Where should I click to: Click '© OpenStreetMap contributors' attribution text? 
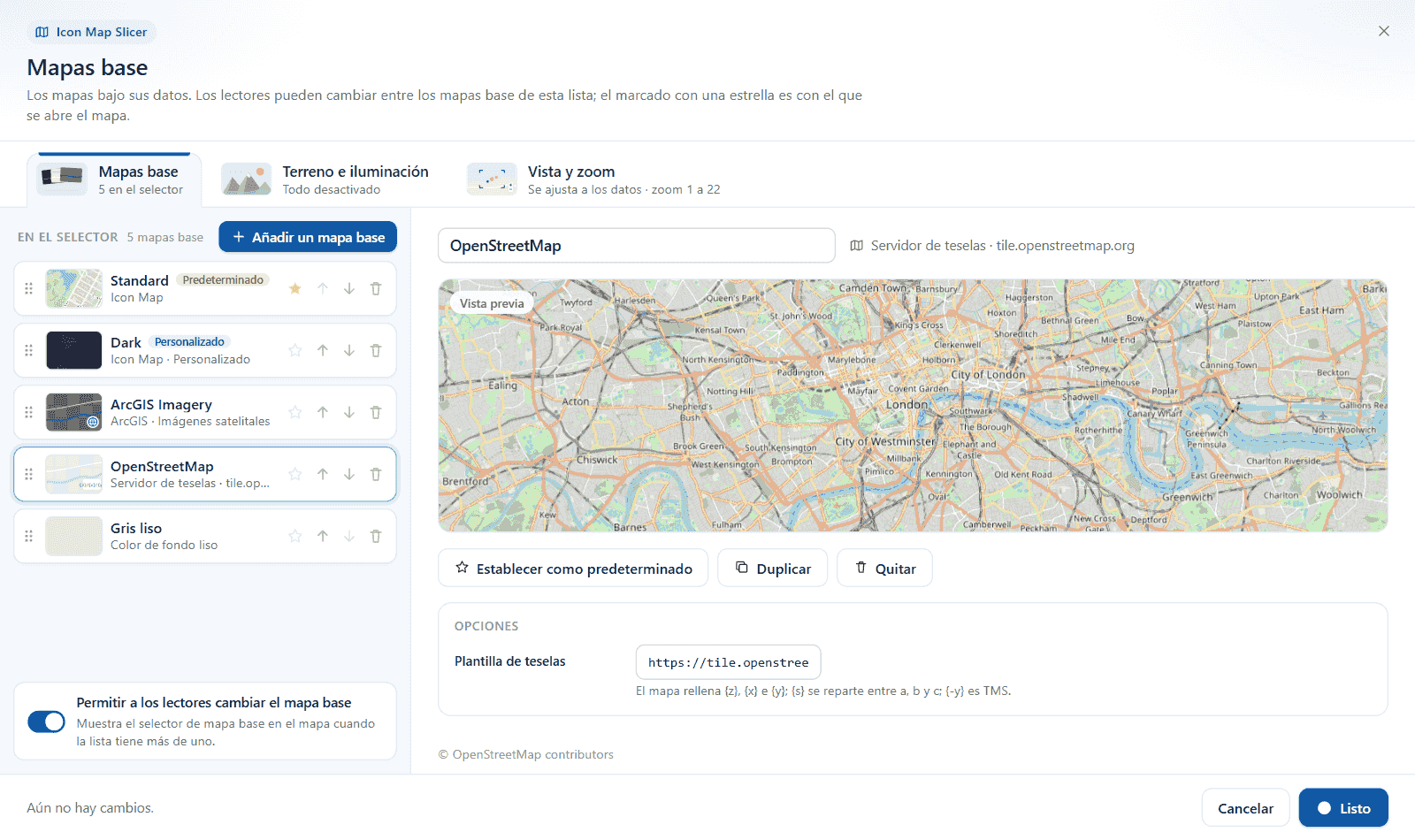tap(526, 754)
